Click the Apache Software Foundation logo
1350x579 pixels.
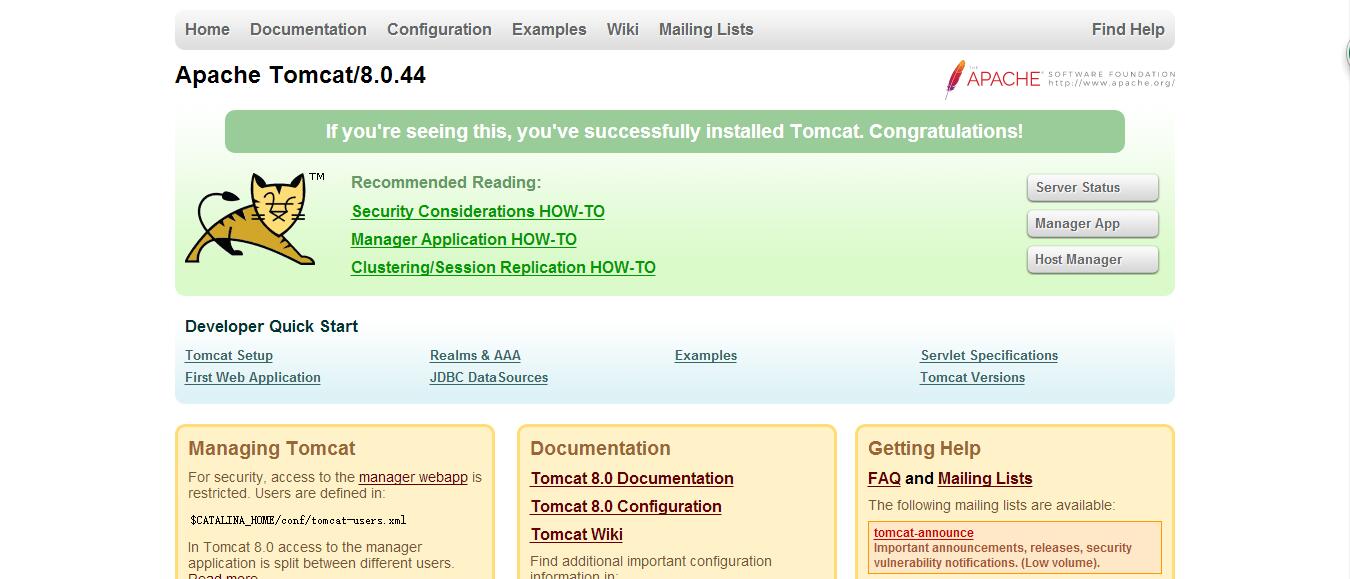tap(1060, 79)
